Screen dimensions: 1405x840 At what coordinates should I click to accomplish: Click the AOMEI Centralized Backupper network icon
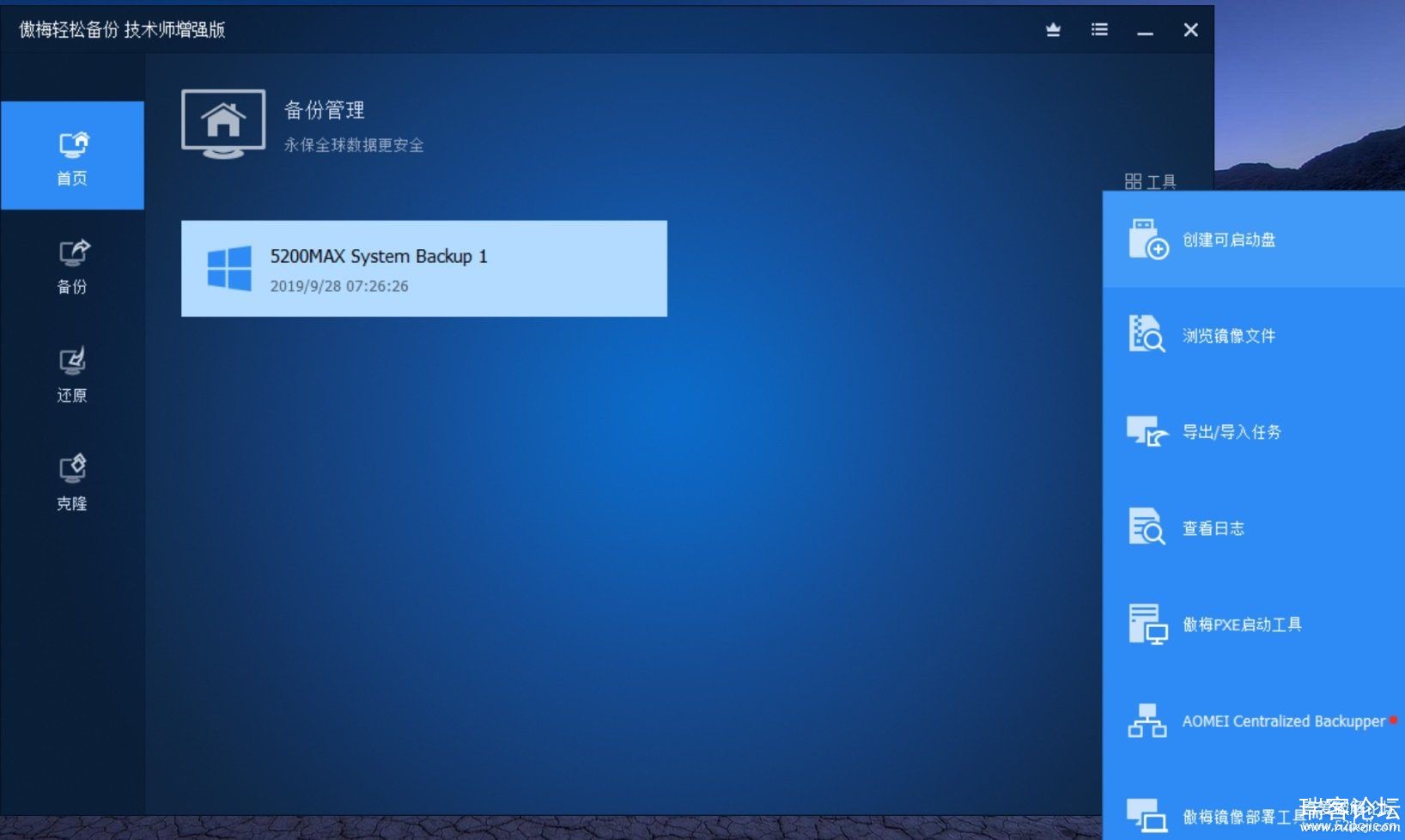pos(1147,721)
